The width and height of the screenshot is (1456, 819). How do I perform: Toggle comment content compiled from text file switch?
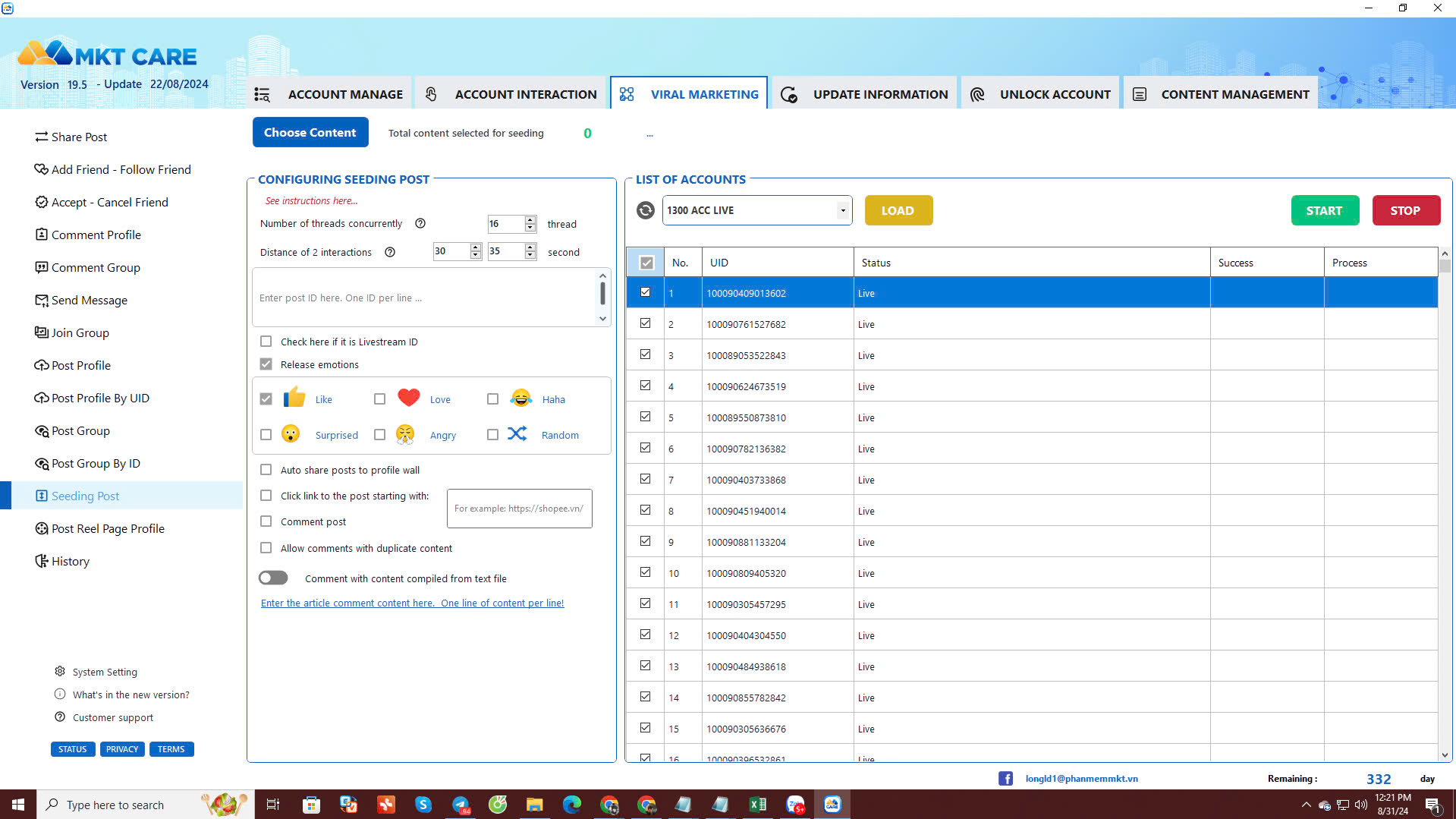tap(273, 578)
